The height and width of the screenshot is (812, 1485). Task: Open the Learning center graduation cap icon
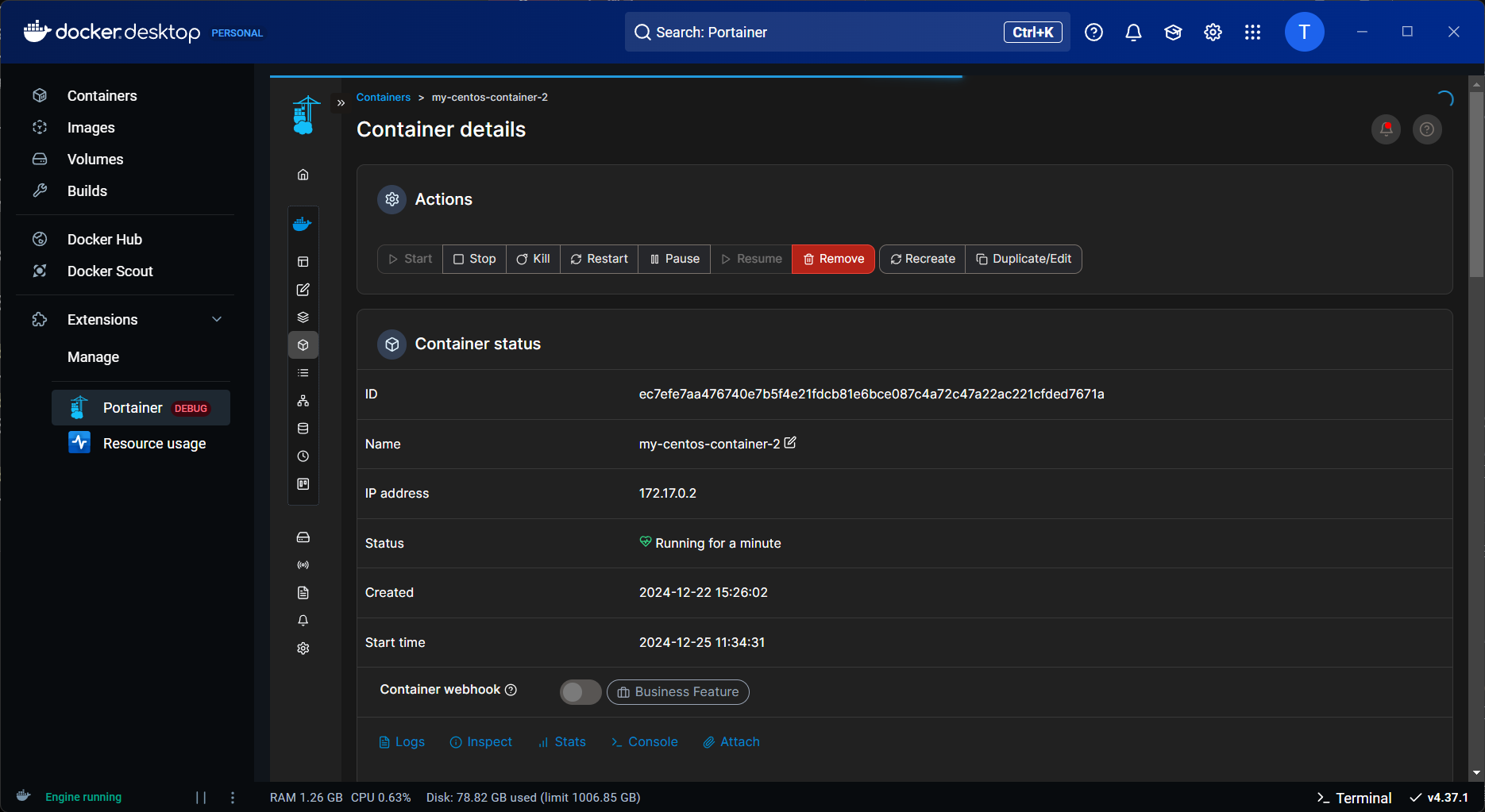point(1173,33)
